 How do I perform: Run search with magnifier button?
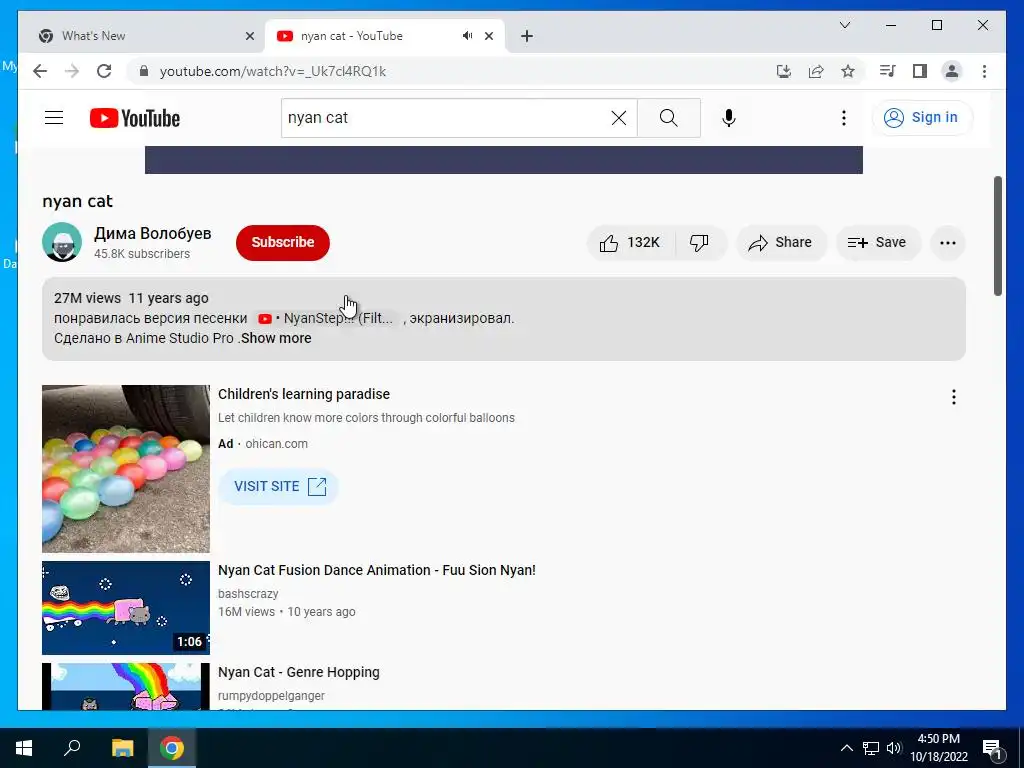tap(669, 118)
